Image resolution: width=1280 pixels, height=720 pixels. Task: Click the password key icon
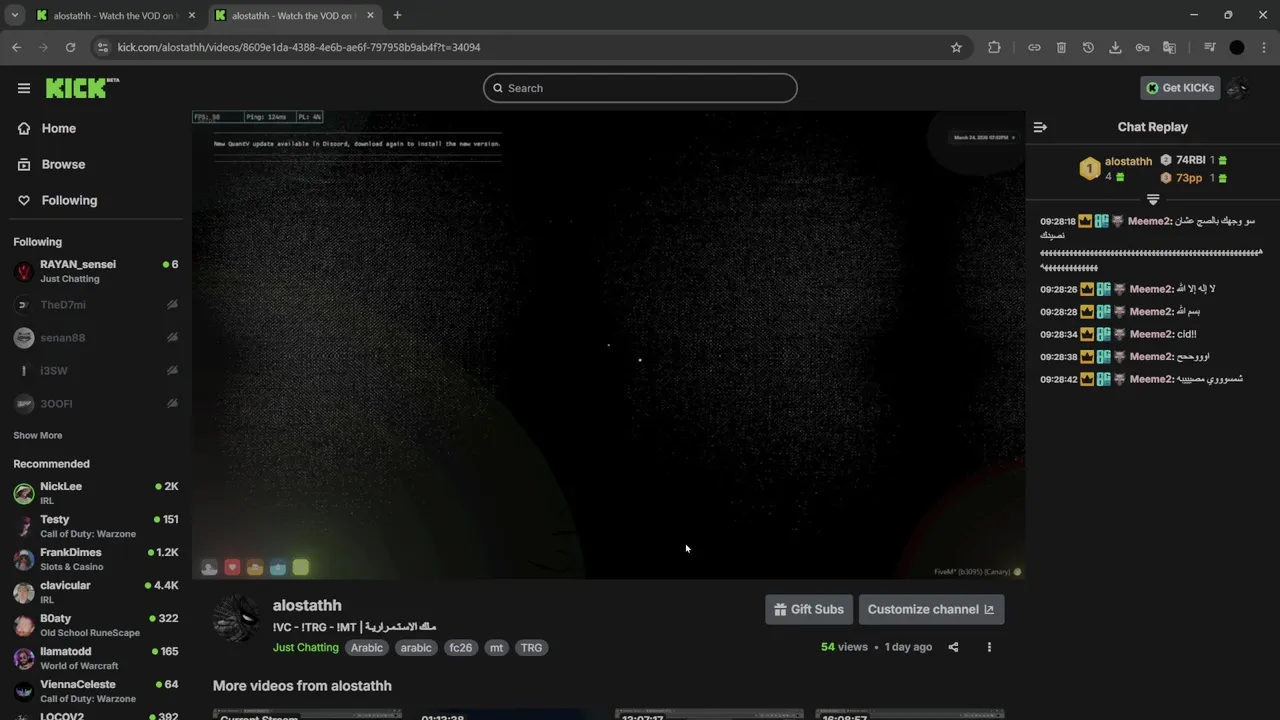tap(1142, 47)
